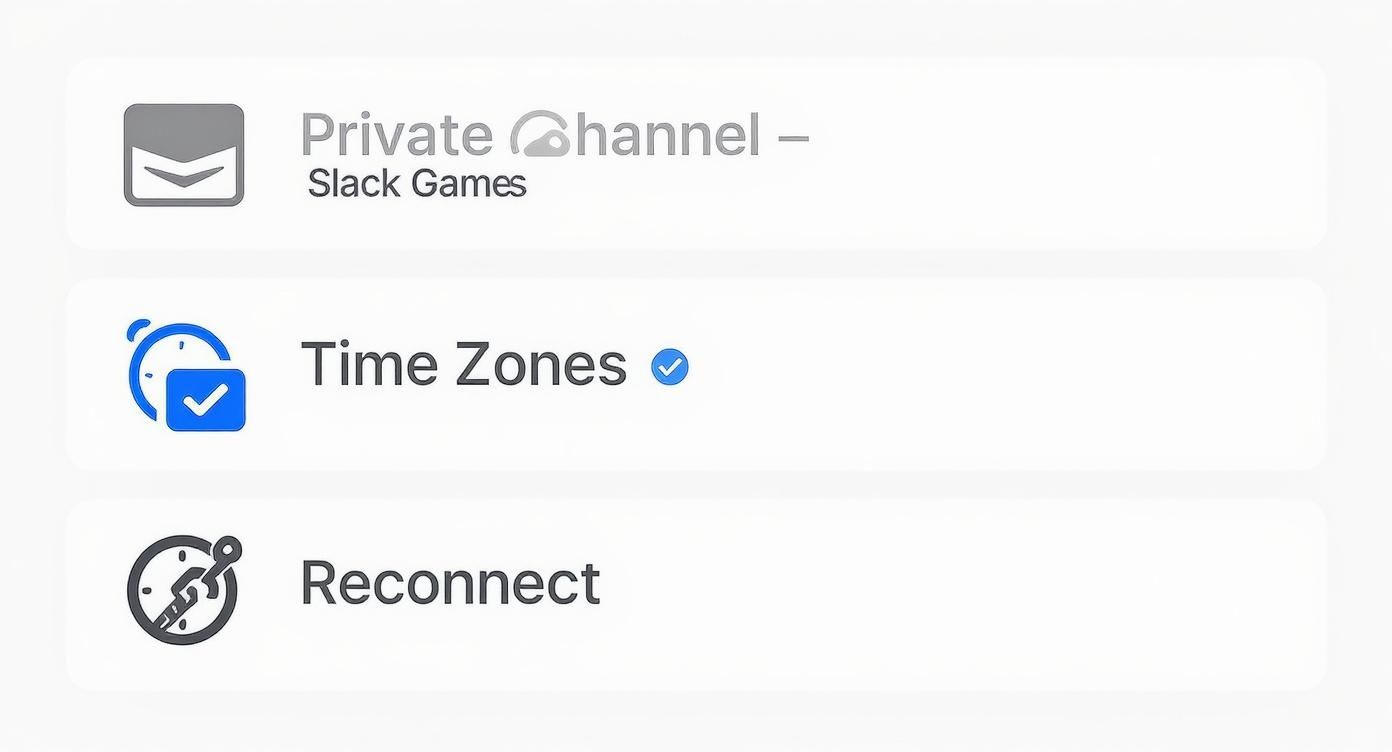
Task: Select the Time Zones list item
Action: coord(696,372)
